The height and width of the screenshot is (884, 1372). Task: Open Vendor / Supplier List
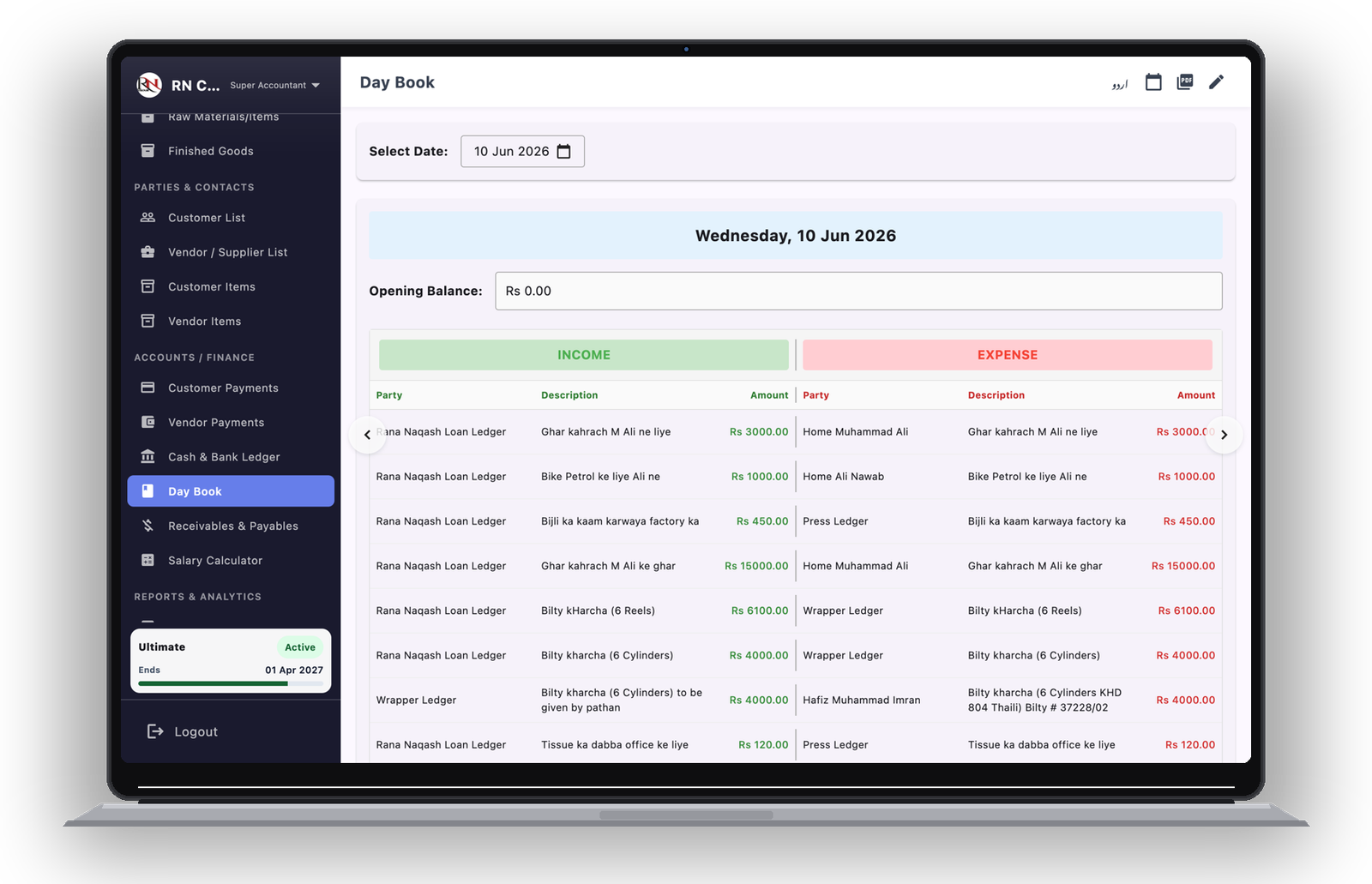coord(231,252)
